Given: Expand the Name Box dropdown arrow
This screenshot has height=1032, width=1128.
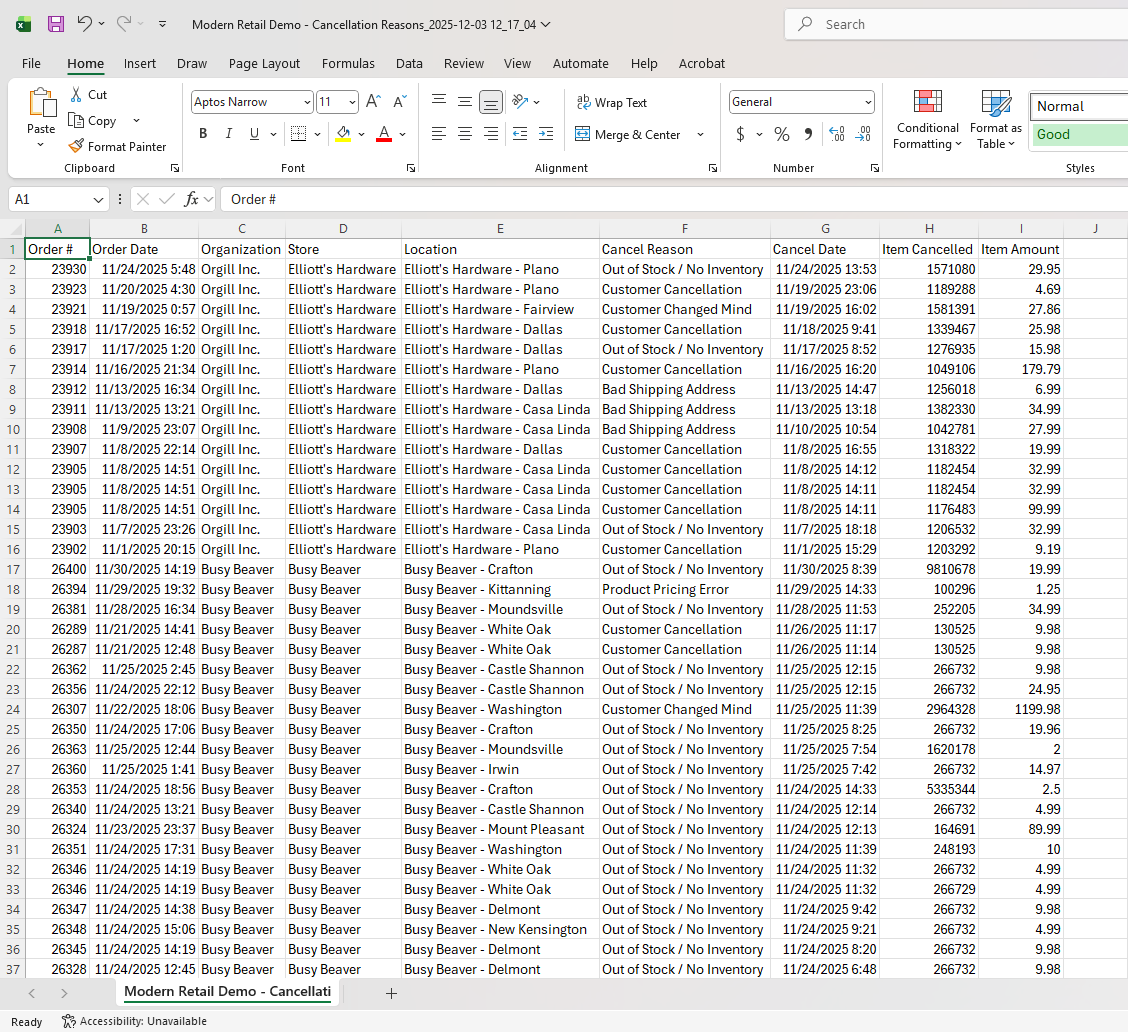Looking at the screenshot, I should point(98,199).
